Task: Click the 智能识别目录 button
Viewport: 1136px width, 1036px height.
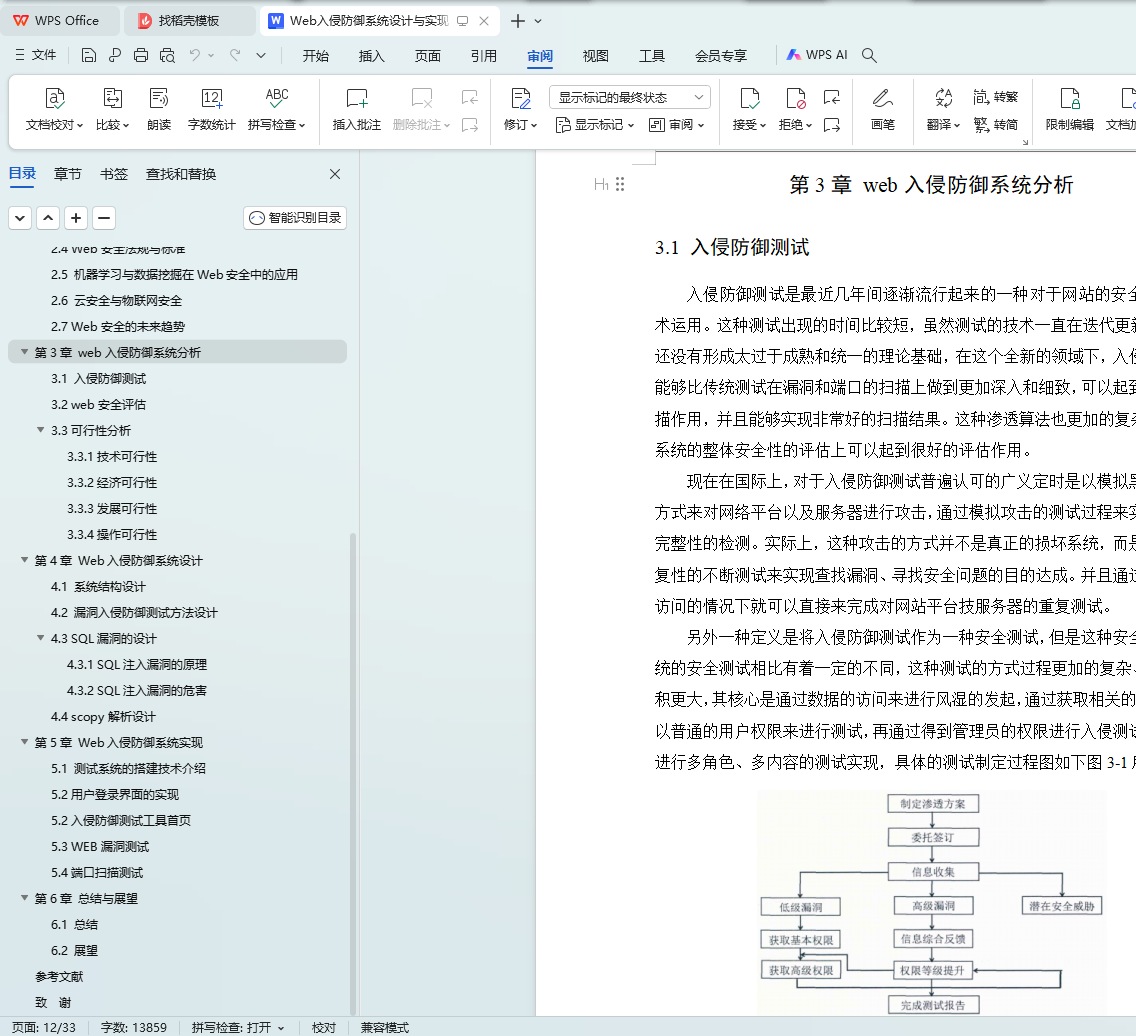Action: (x=295, y=217)
